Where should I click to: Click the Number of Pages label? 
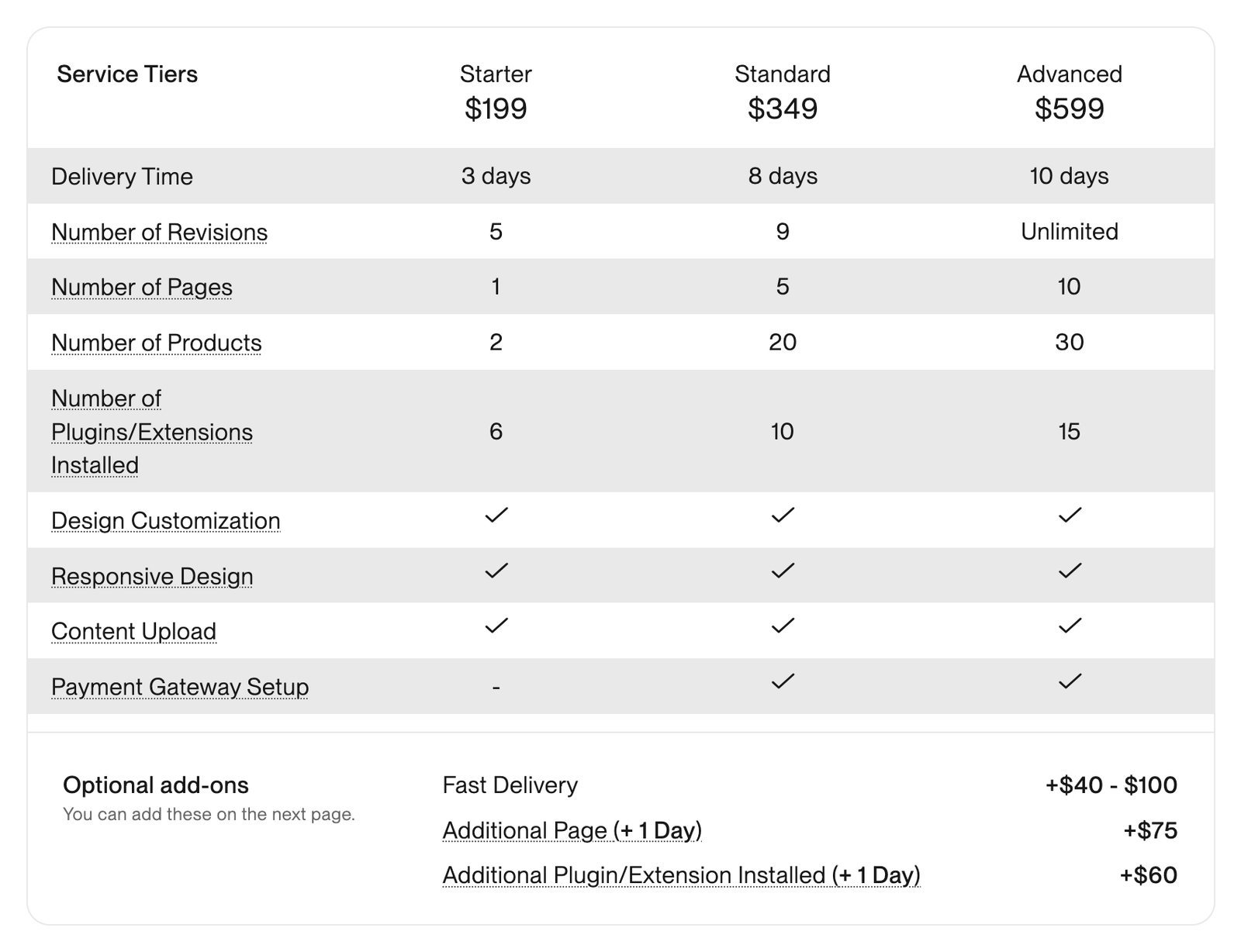[142, 287]
